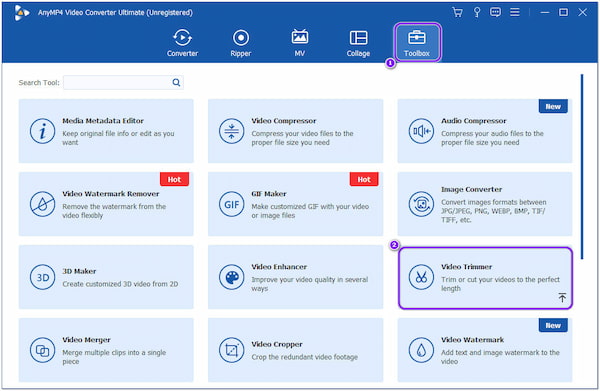Screen dimensions: 600x391
Task: Switch to the Converter tab
Action: coord(182,43)
